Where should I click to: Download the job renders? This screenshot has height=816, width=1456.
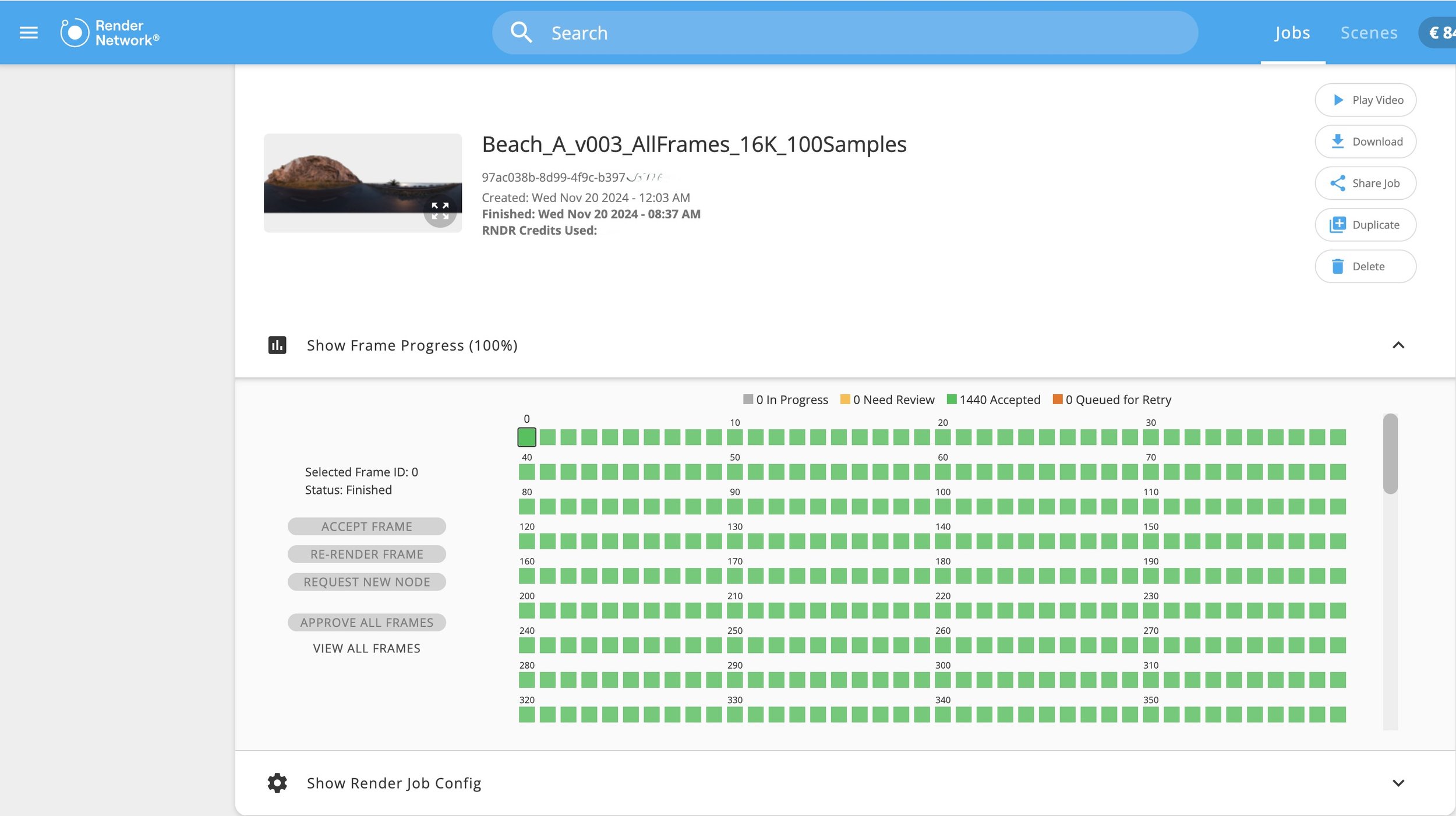coord(1365,142)
